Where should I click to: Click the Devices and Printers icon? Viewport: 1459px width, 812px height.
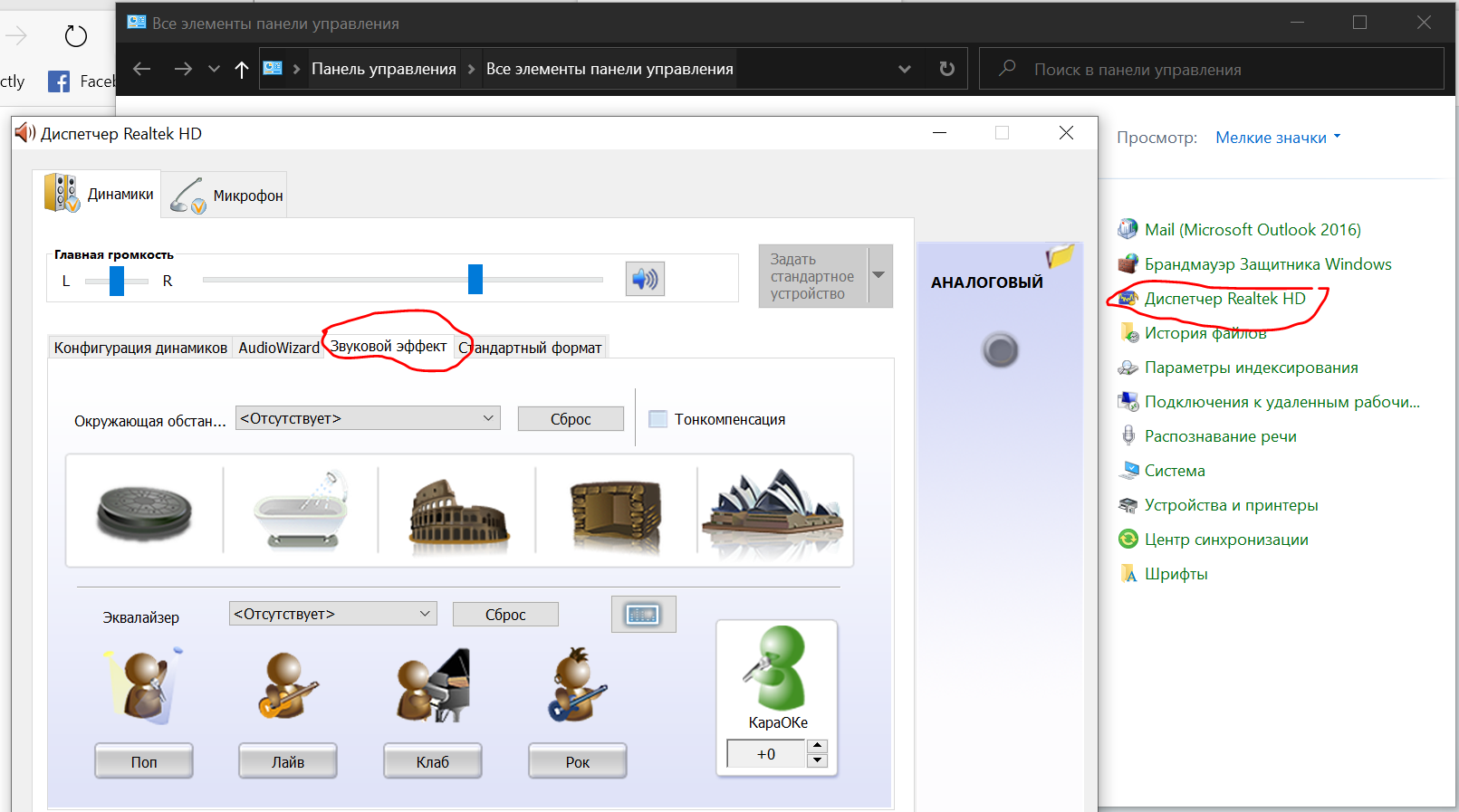click(1128, 504)
